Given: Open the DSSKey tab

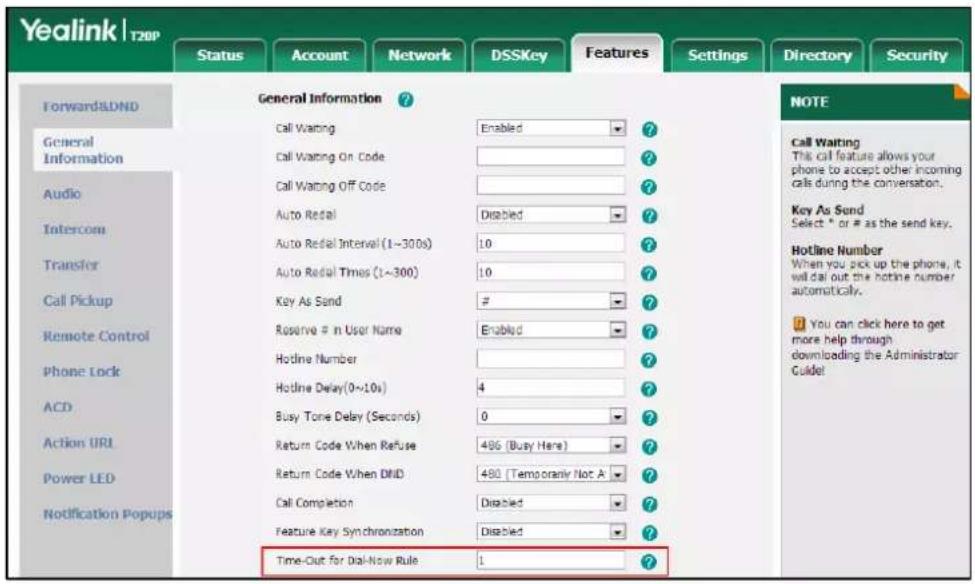Looking at the screenshot, I should (519, 55).
